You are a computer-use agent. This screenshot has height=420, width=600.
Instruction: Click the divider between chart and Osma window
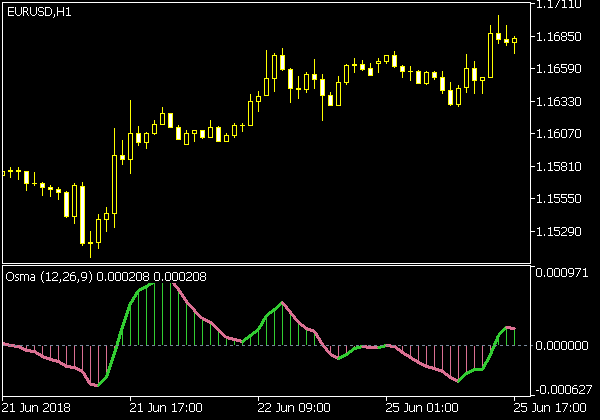tap(265, 265)
